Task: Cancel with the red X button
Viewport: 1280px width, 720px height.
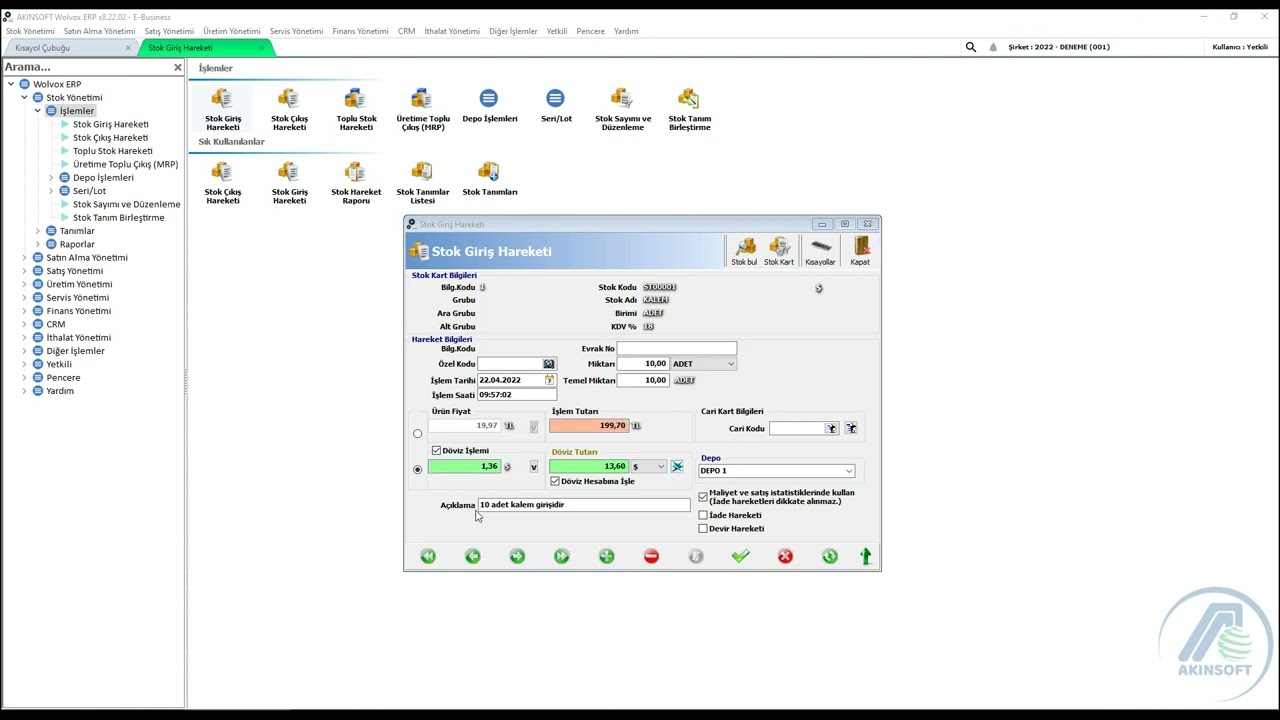Action: [785, 556]
